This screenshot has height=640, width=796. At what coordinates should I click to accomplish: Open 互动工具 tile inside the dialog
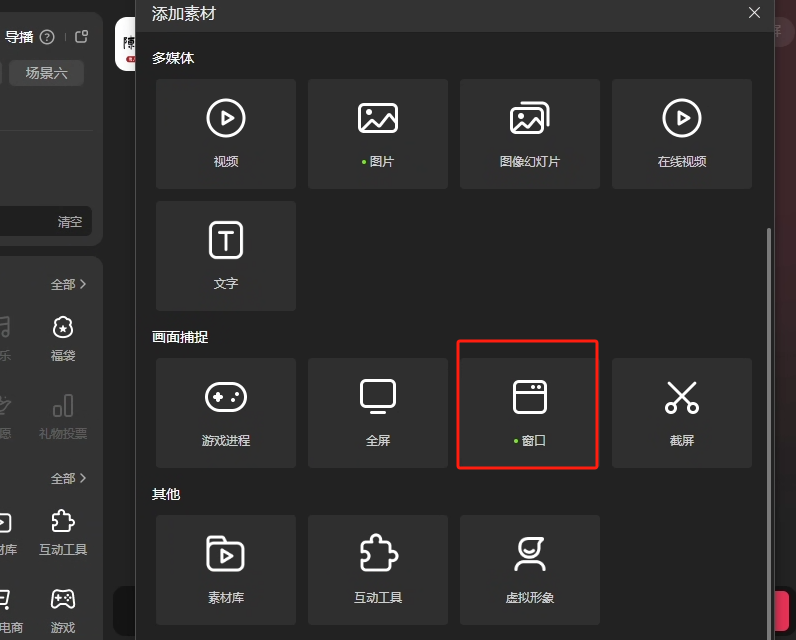click(378, 570)
